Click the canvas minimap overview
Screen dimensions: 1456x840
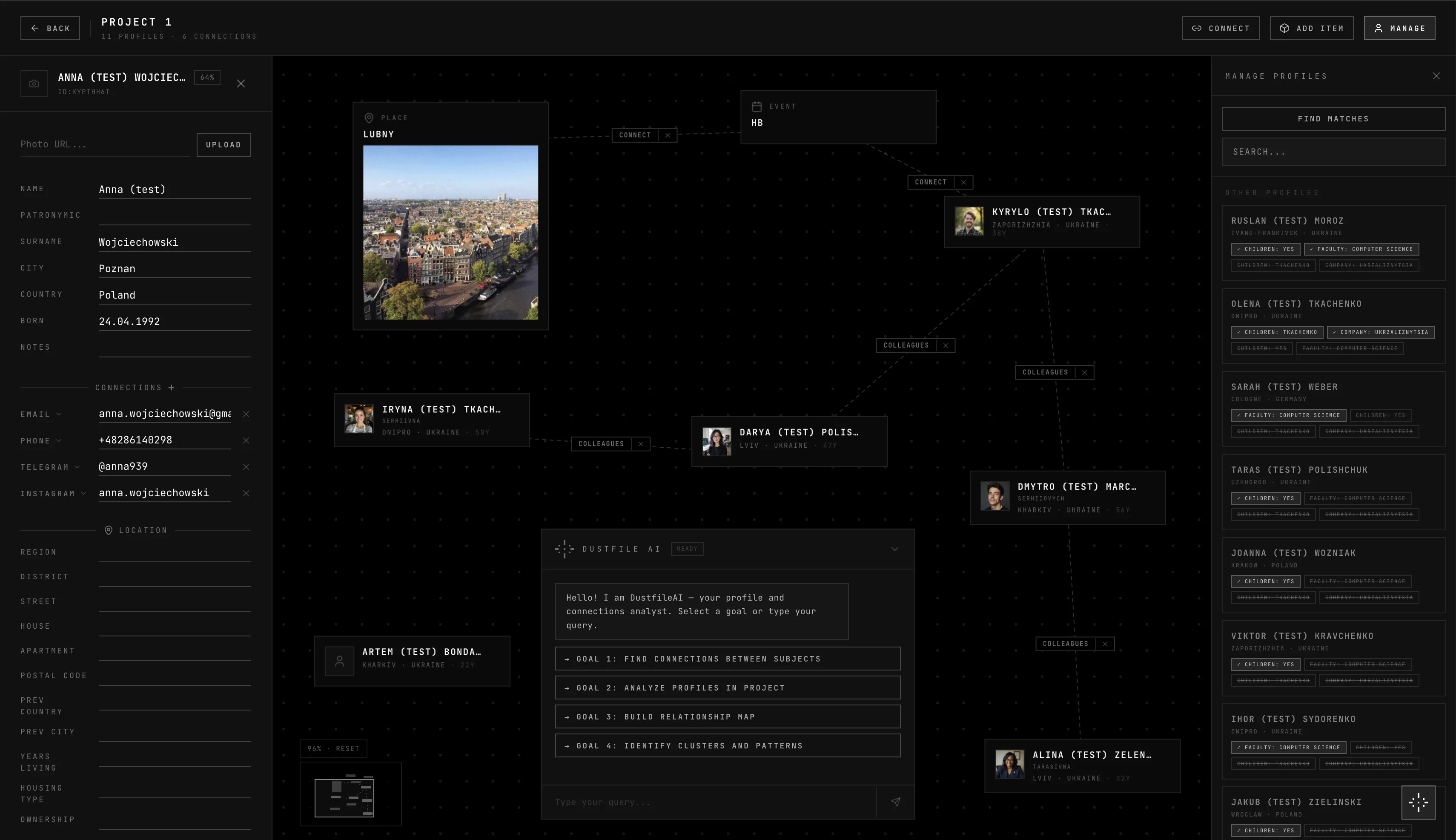point(351,794)
